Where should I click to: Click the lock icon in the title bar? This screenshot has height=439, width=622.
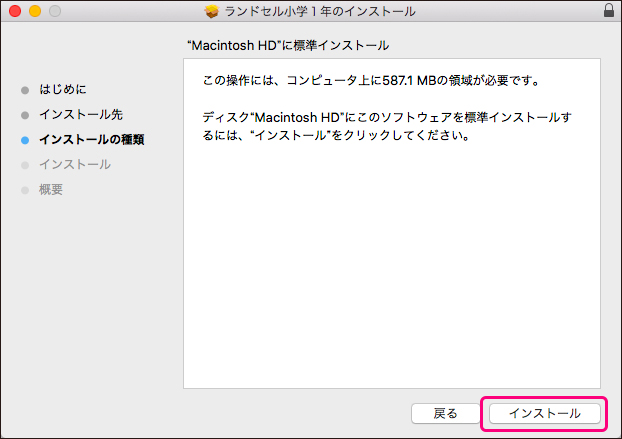(x=609, y=10)
